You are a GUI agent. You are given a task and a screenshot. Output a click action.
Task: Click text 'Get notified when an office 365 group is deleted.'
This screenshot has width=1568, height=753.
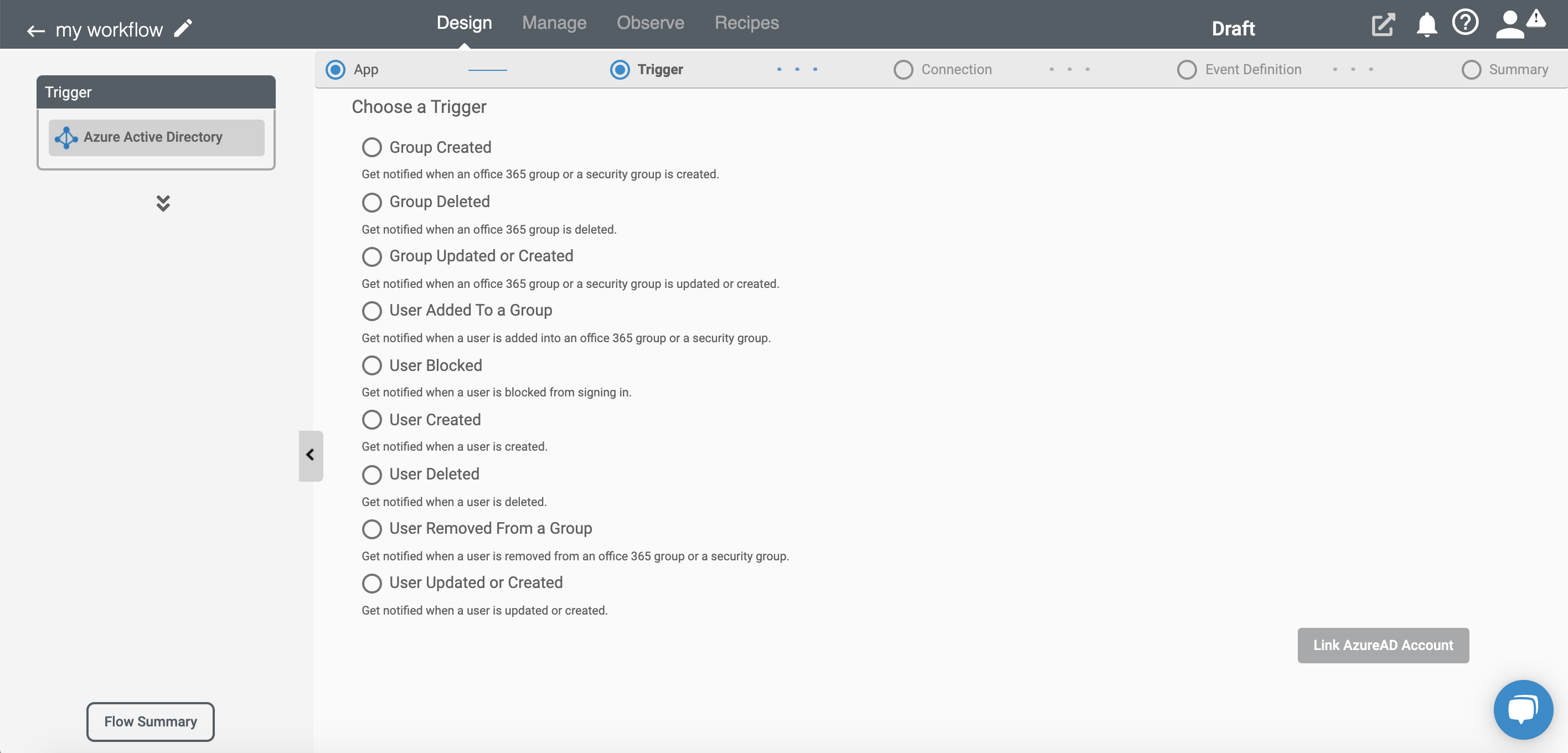point(489,229)
